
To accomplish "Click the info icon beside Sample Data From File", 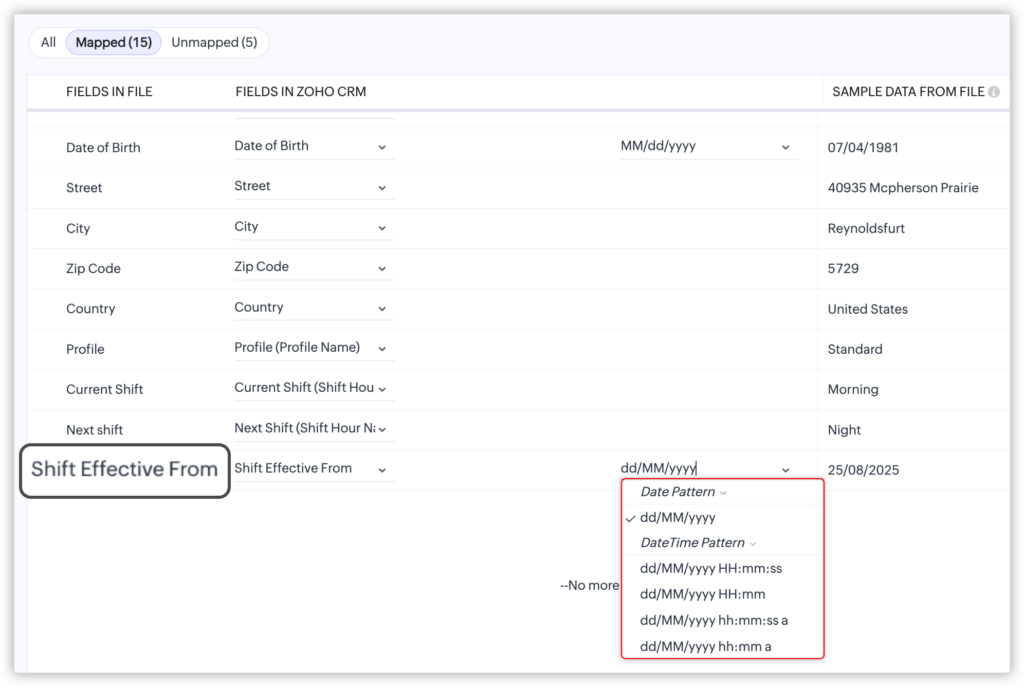I will tap(993, 92).
